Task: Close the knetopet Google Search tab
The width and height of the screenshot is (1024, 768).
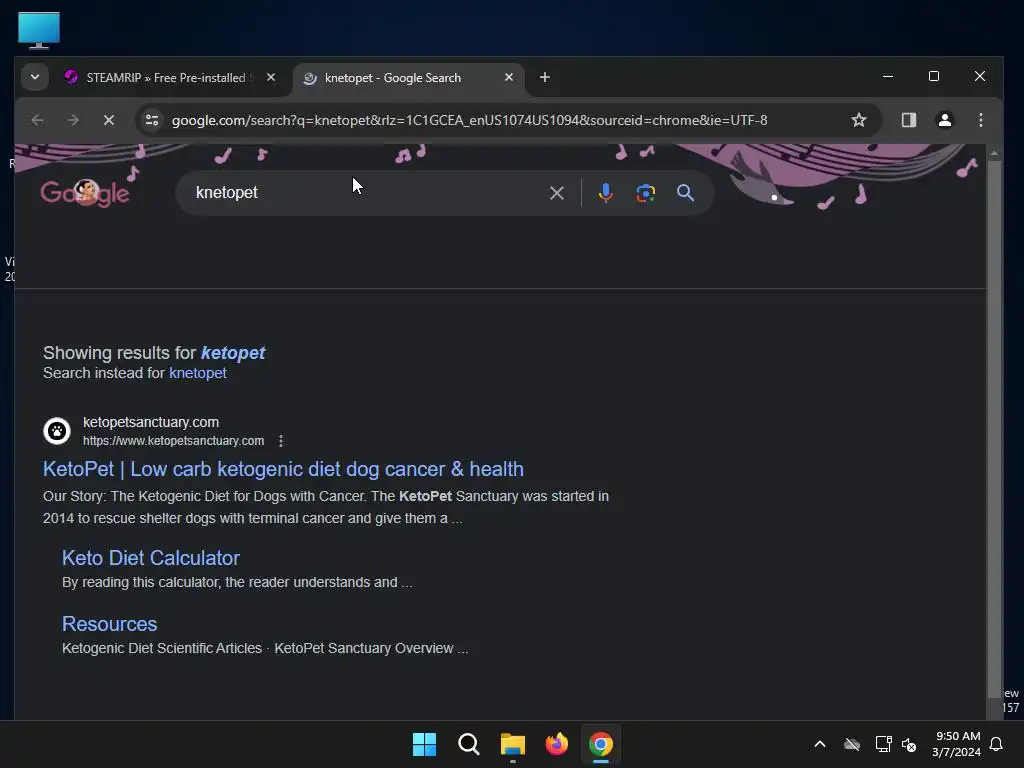Action: pyautogui.click(x=509, y=77)
